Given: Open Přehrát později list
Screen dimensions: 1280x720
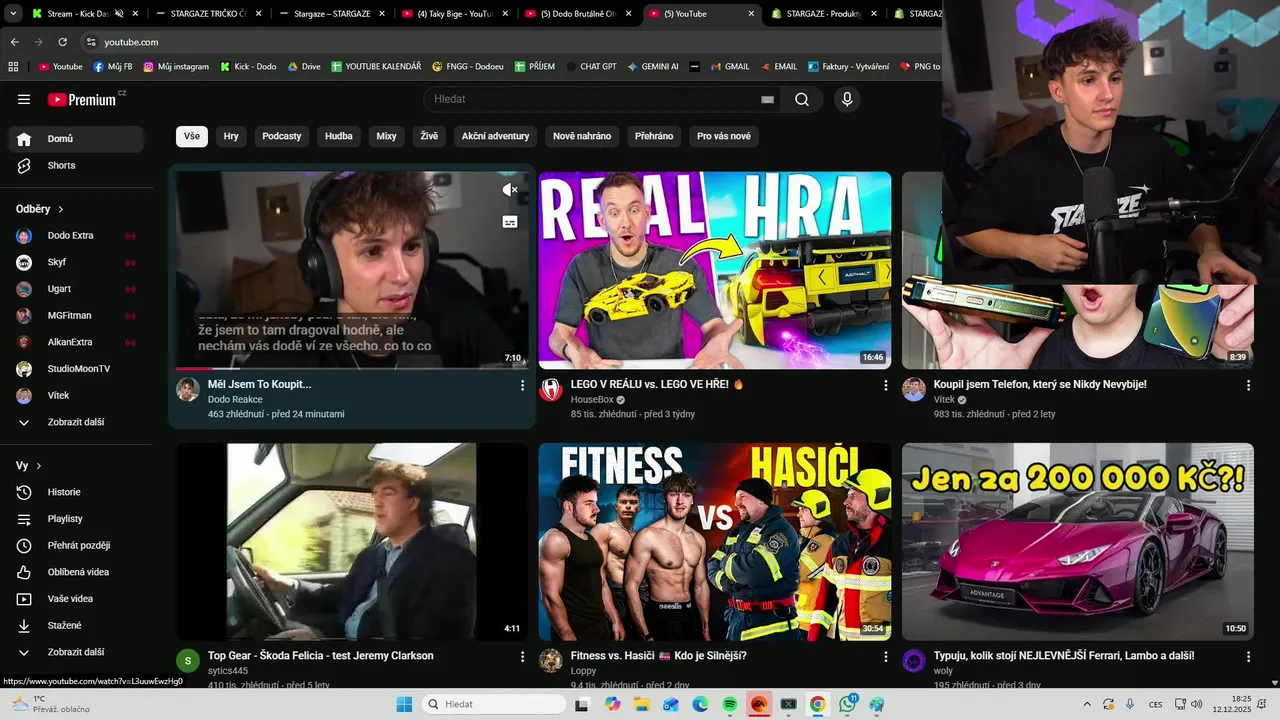Looking at the screenshot, I should click(x=76, y=545).
